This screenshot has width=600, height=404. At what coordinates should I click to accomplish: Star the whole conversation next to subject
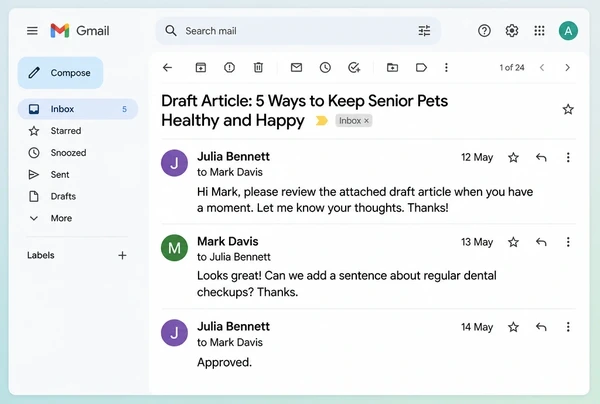pyautogui.click(x=568, y=109)
